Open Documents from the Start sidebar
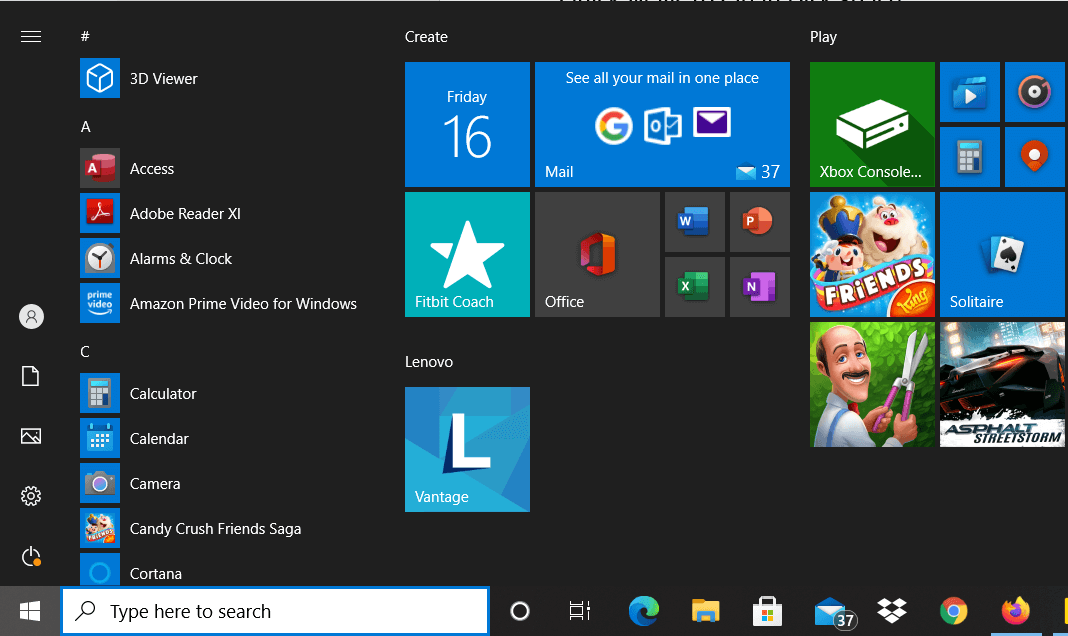This screenshot has height=636, width=1068. (31, 376)
